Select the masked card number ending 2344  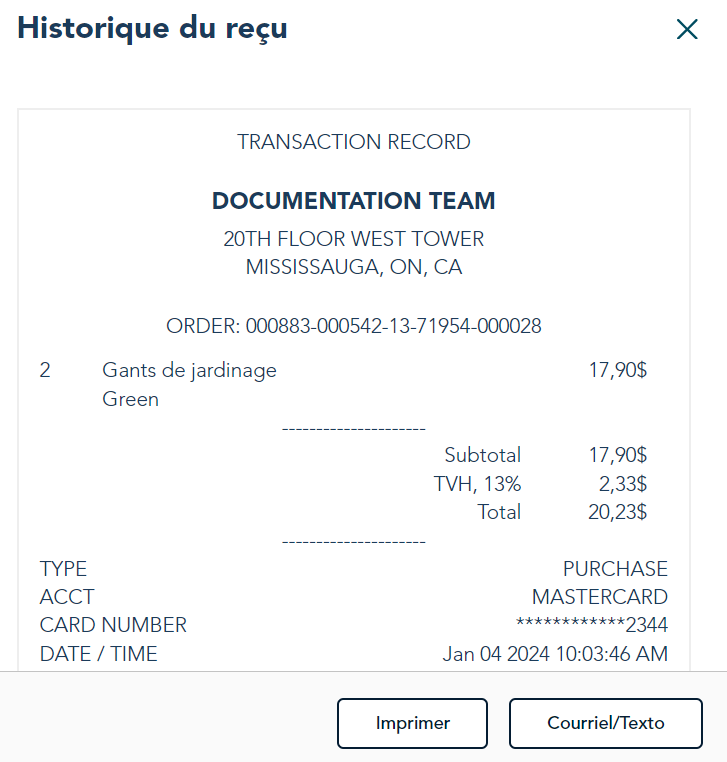591,625
